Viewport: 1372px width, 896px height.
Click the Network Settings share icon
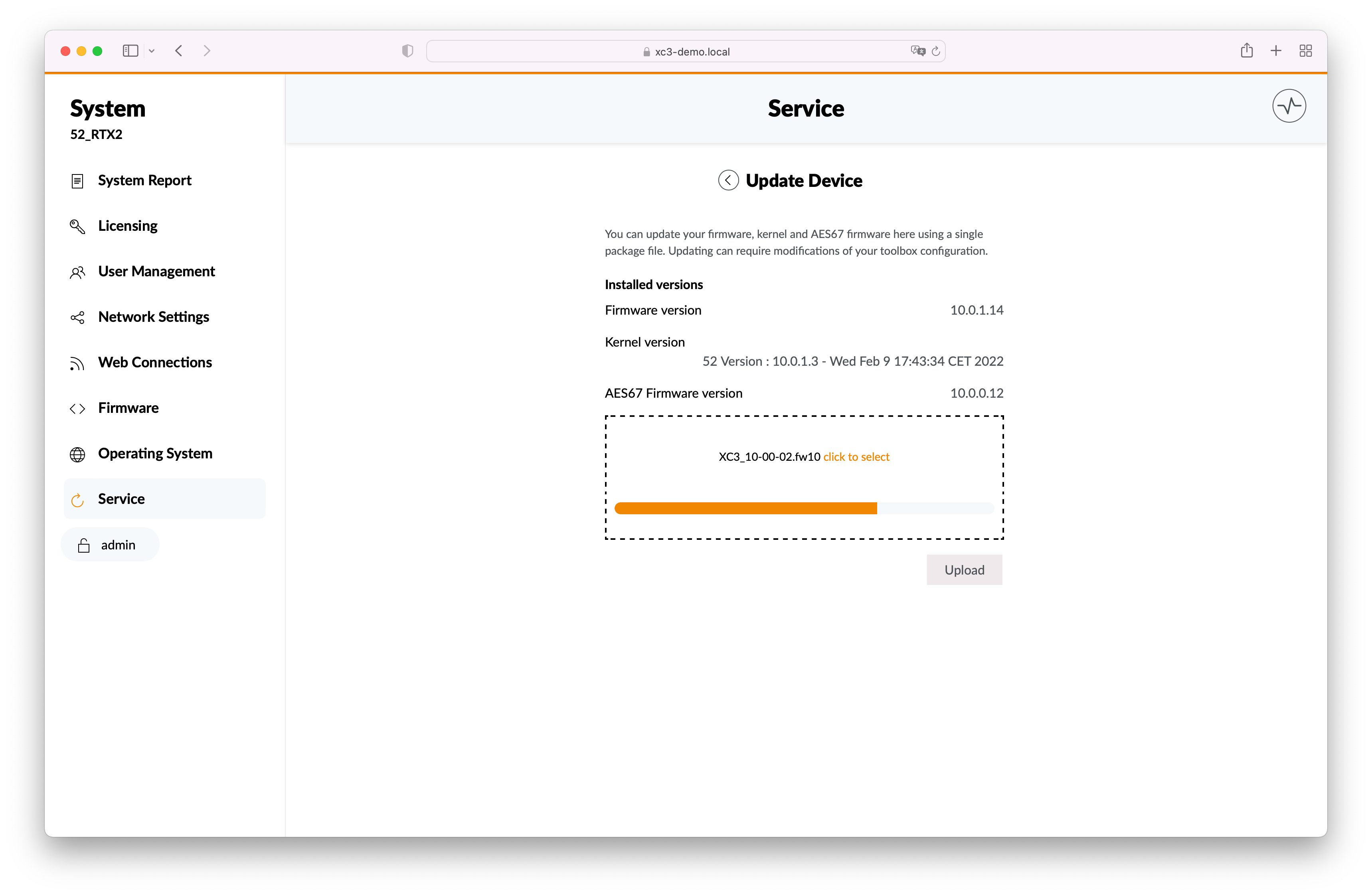(x=77, y=318)
